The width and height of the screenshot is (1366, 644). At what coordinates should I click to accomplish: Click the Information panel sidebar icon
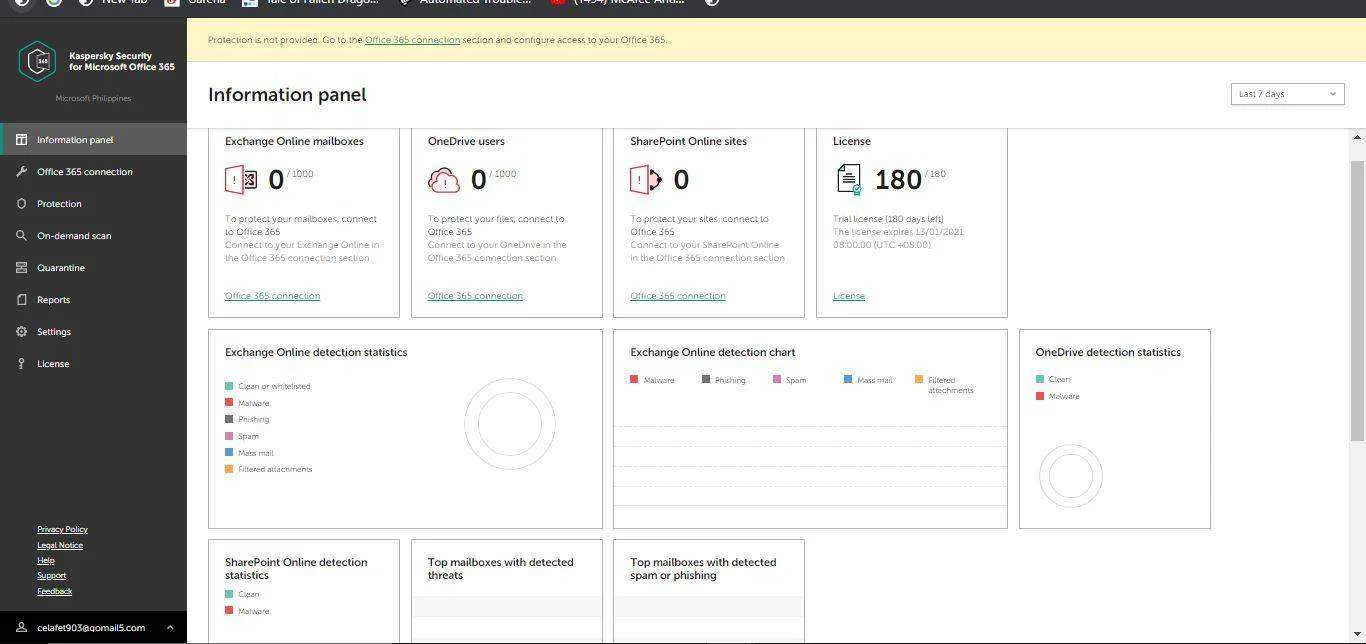[21, 140]
